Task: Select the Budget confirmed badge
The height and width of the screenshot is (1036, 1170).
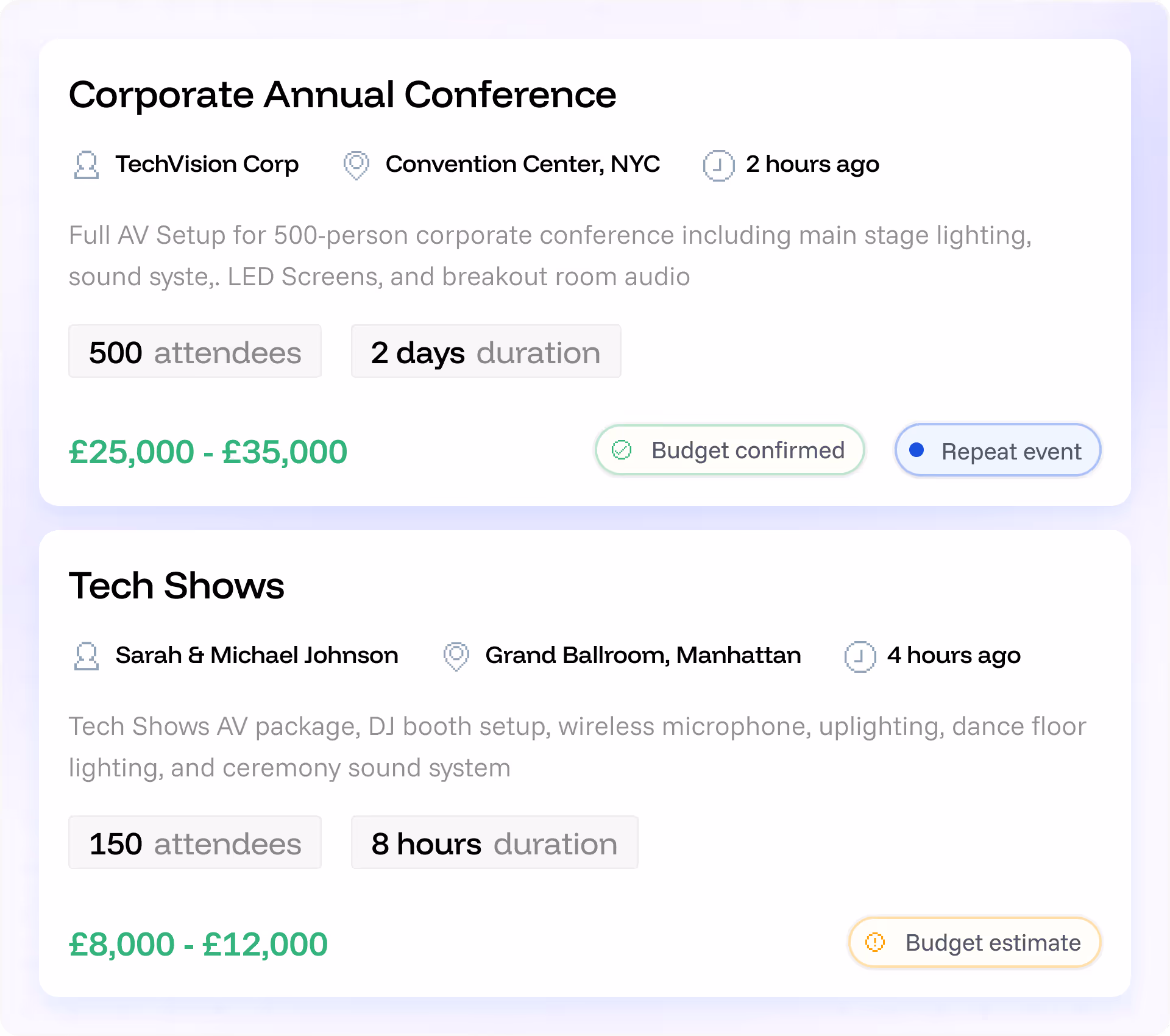Action: click(x=729, y=450)
